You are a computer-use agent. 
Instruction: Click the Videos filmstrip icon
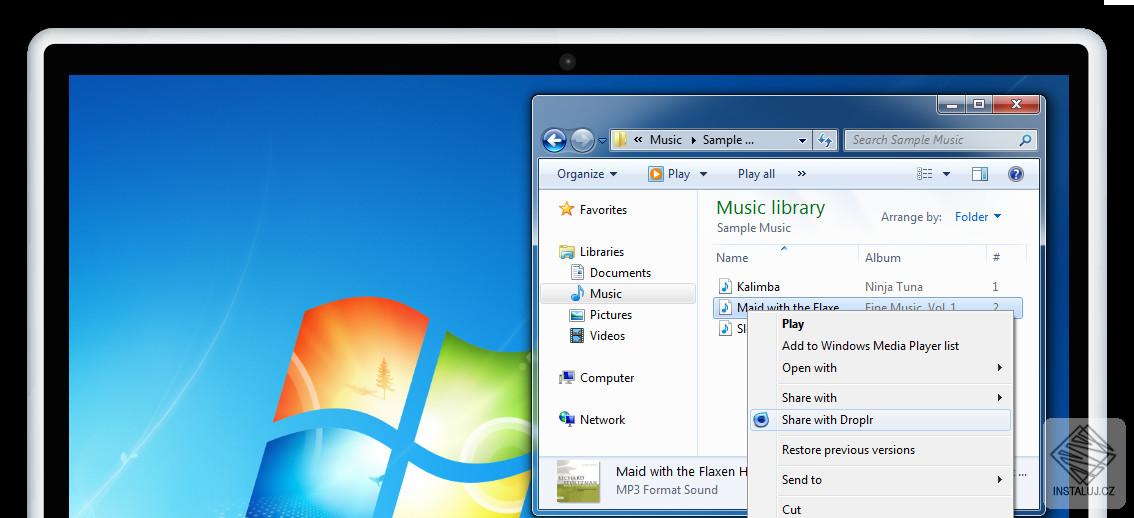(576, 336)
